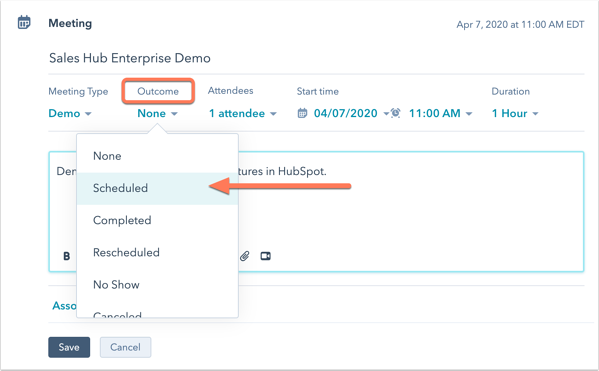Click the alarm clock reminder icon
This screenshot has height=371, width=599.
396,113
